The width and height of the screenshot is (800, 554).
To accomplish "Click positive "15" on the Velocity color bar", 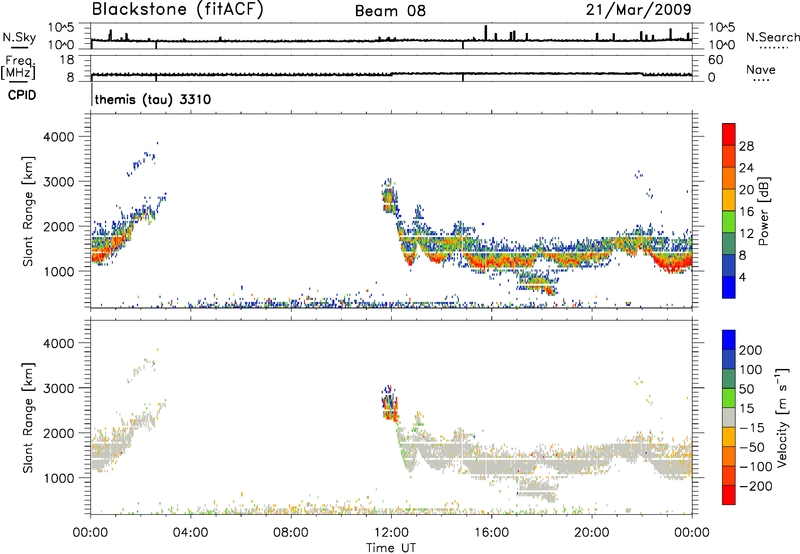I will tap(746, 408).
